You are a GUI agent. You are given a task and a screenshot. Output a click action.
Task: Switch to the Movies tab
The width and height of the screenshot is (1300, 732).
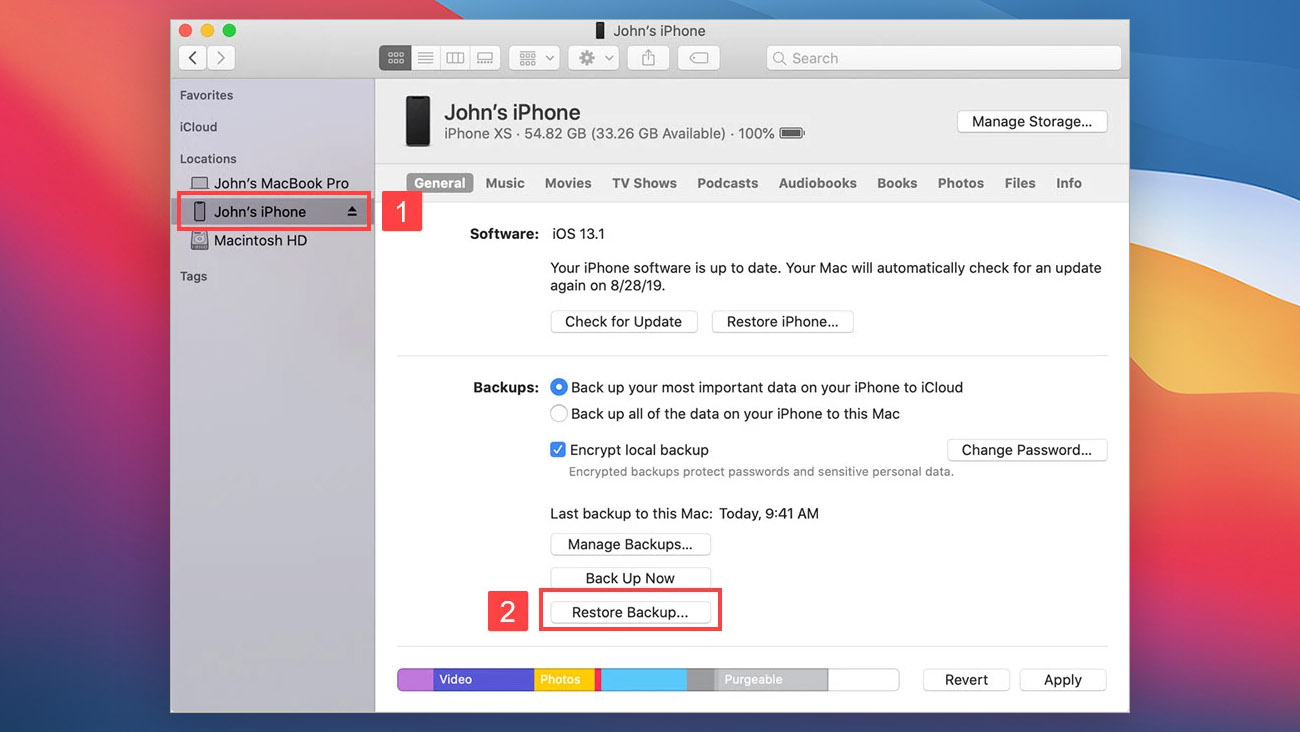[x=568, y=183]
